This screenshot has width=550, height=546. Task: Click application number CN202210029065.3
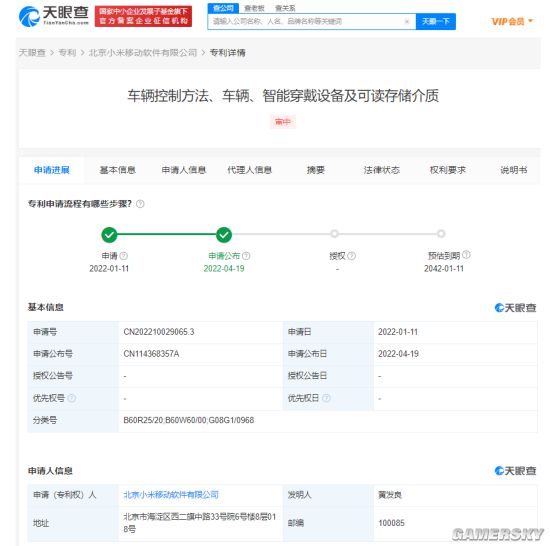click(159, 332)
